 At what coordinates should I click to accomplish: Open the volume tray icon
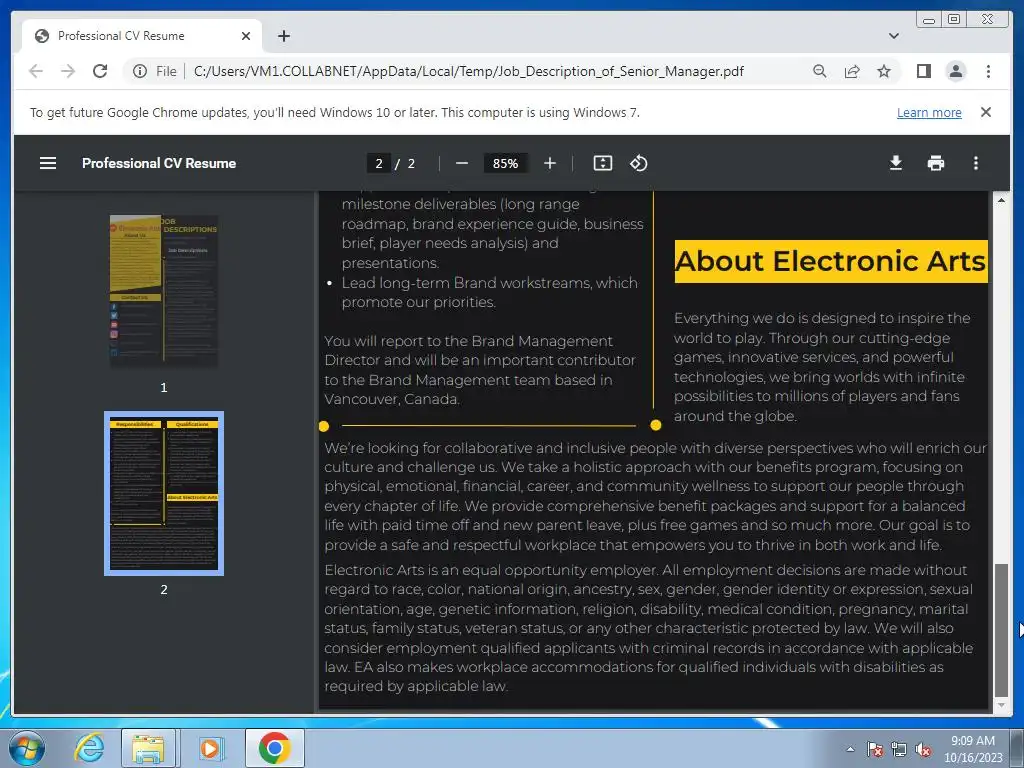coord(923,749)
